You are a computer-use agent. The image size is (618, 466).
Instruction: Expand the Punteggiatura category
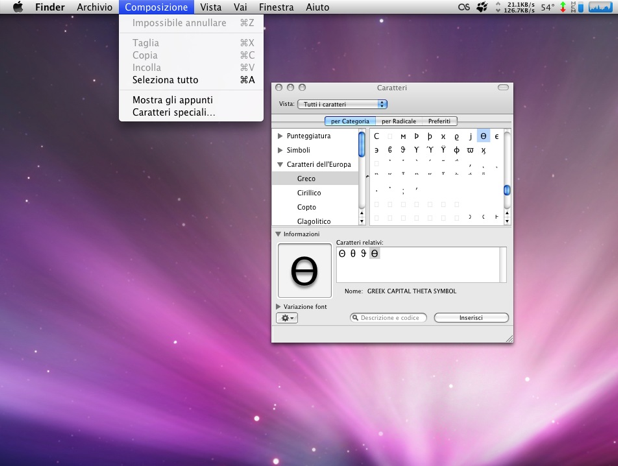click(280, 136)
